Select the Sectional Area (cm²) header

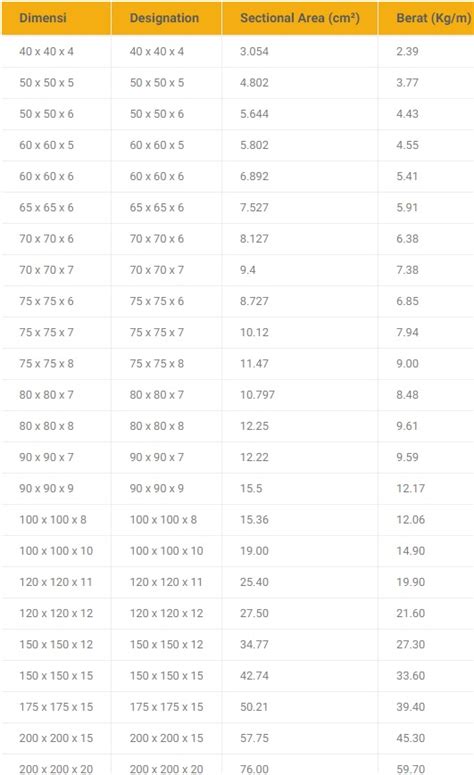pyautogui.click(x=300, y=18)
